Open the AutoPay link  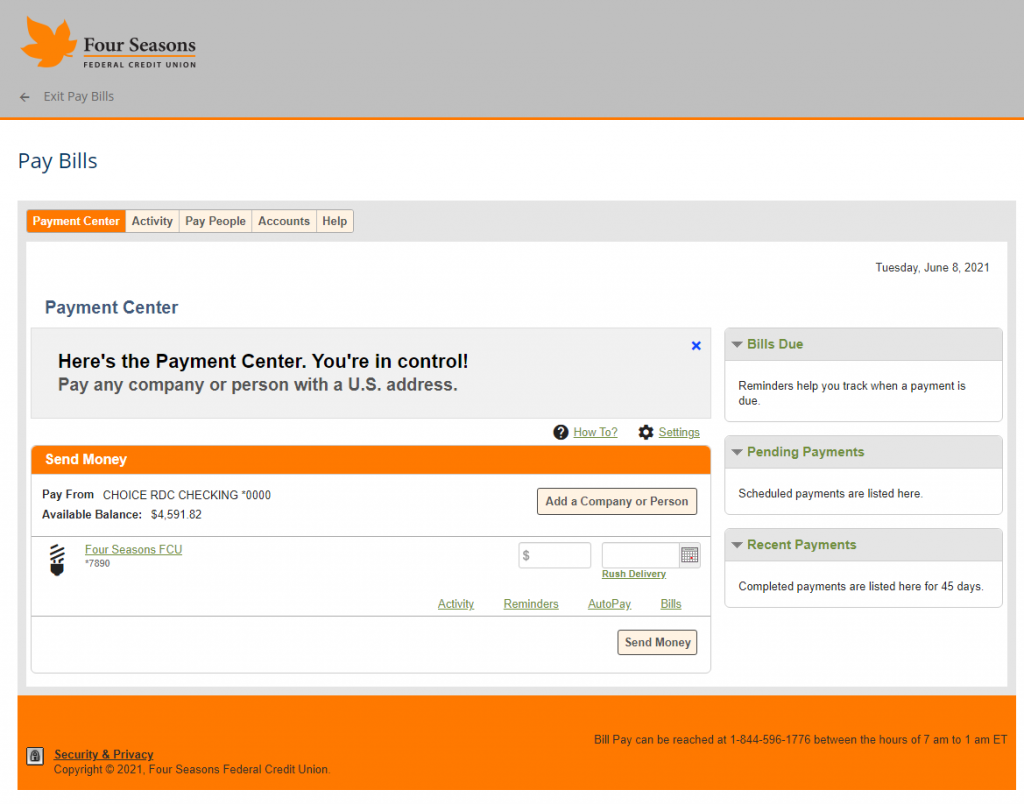(609, 604)
